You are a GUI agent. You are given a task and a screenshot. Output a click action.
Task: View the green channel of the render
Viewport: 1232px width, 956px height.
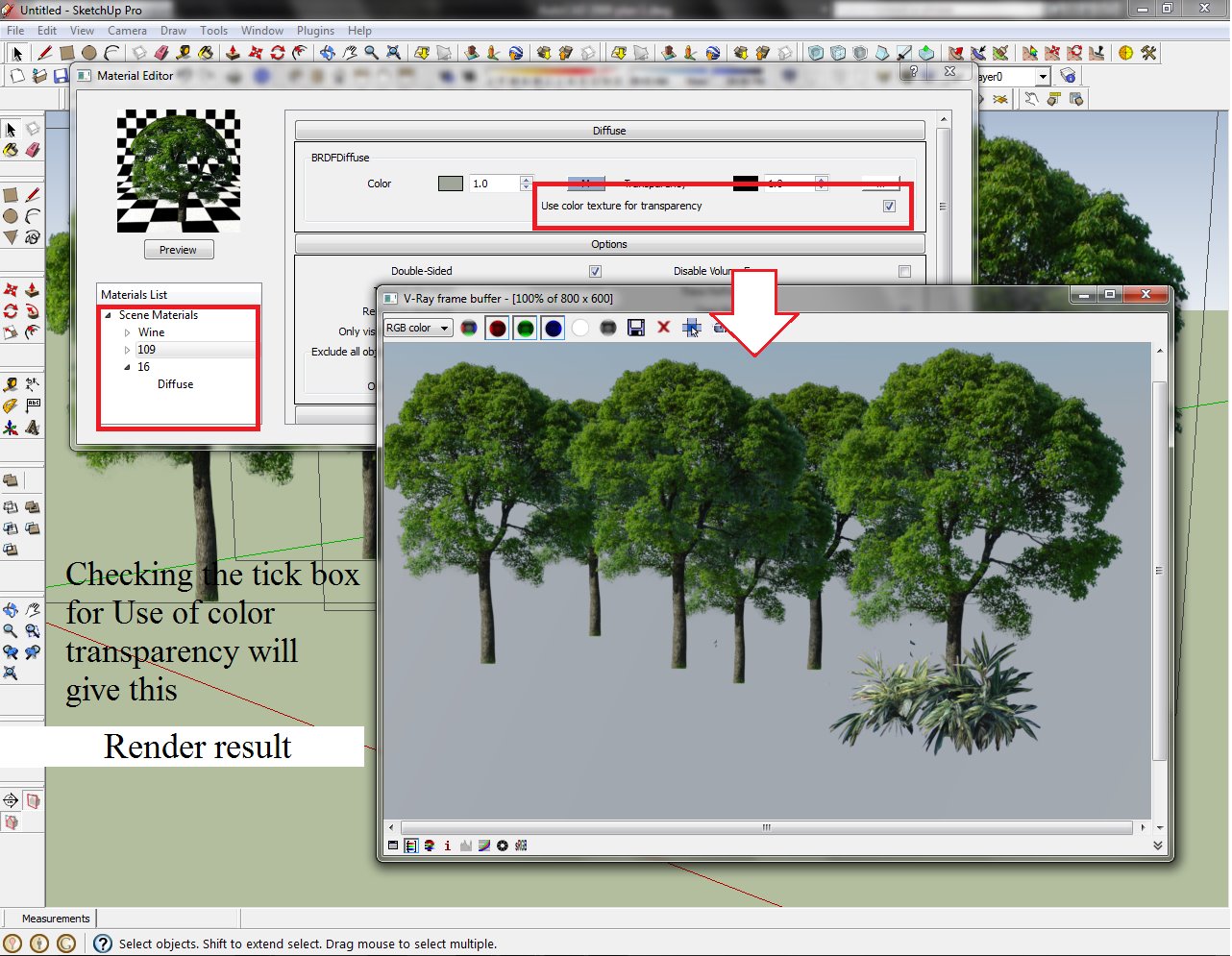pos(526,327)
